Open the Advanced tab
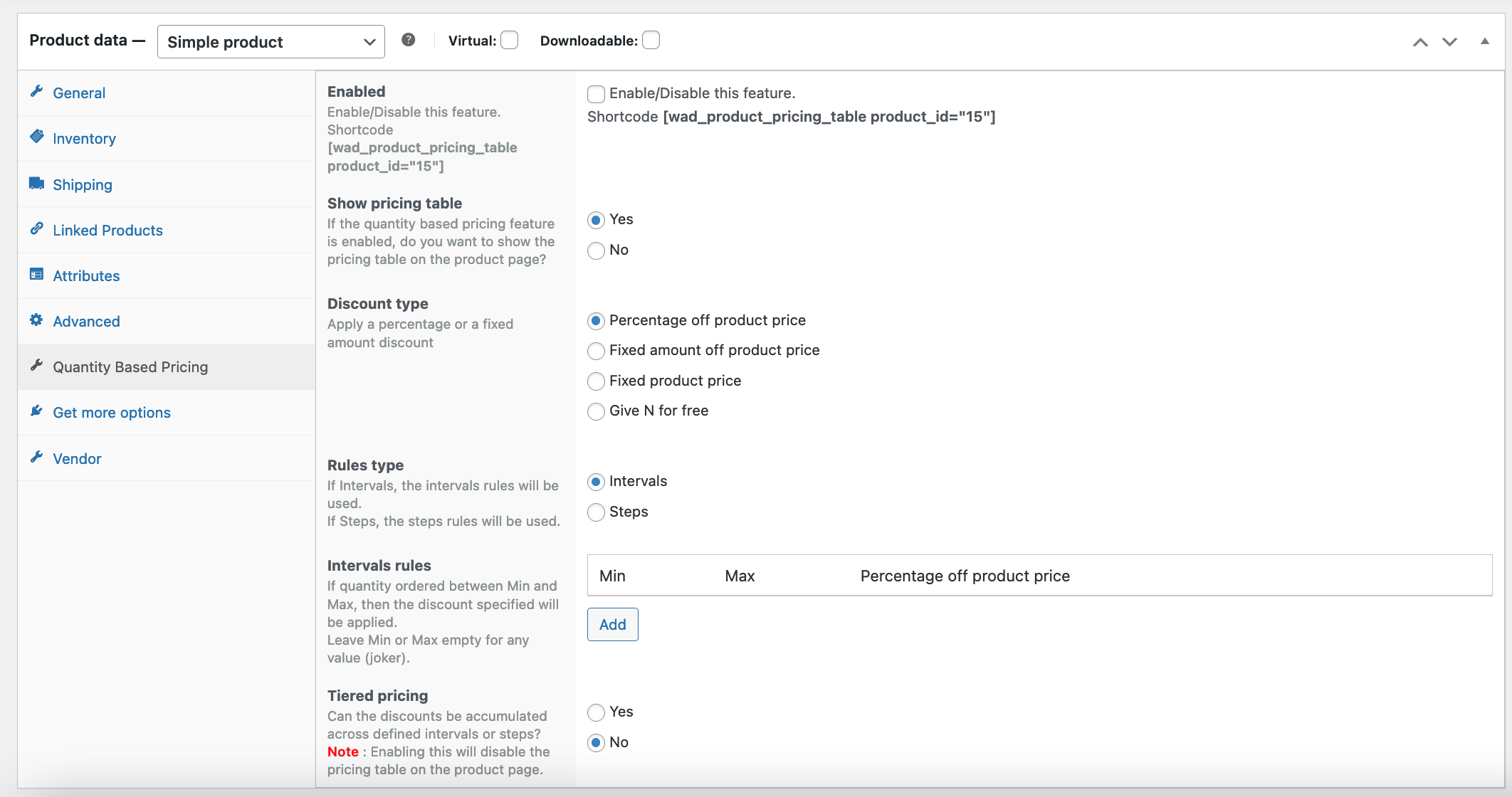The width and height of the screenshot is (1512, 797). pyautogui.click(x=167, y=321)
